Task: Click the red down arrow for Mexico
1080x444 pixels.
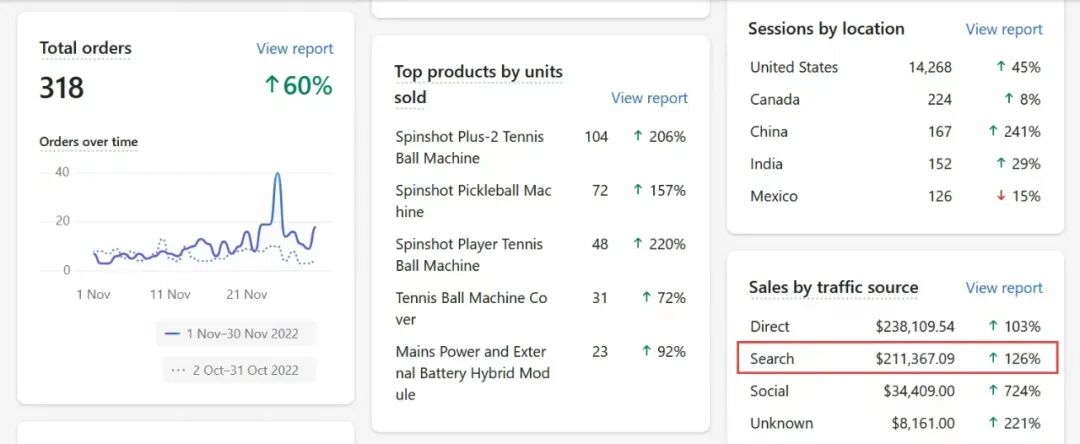Action: pos(999,196)
